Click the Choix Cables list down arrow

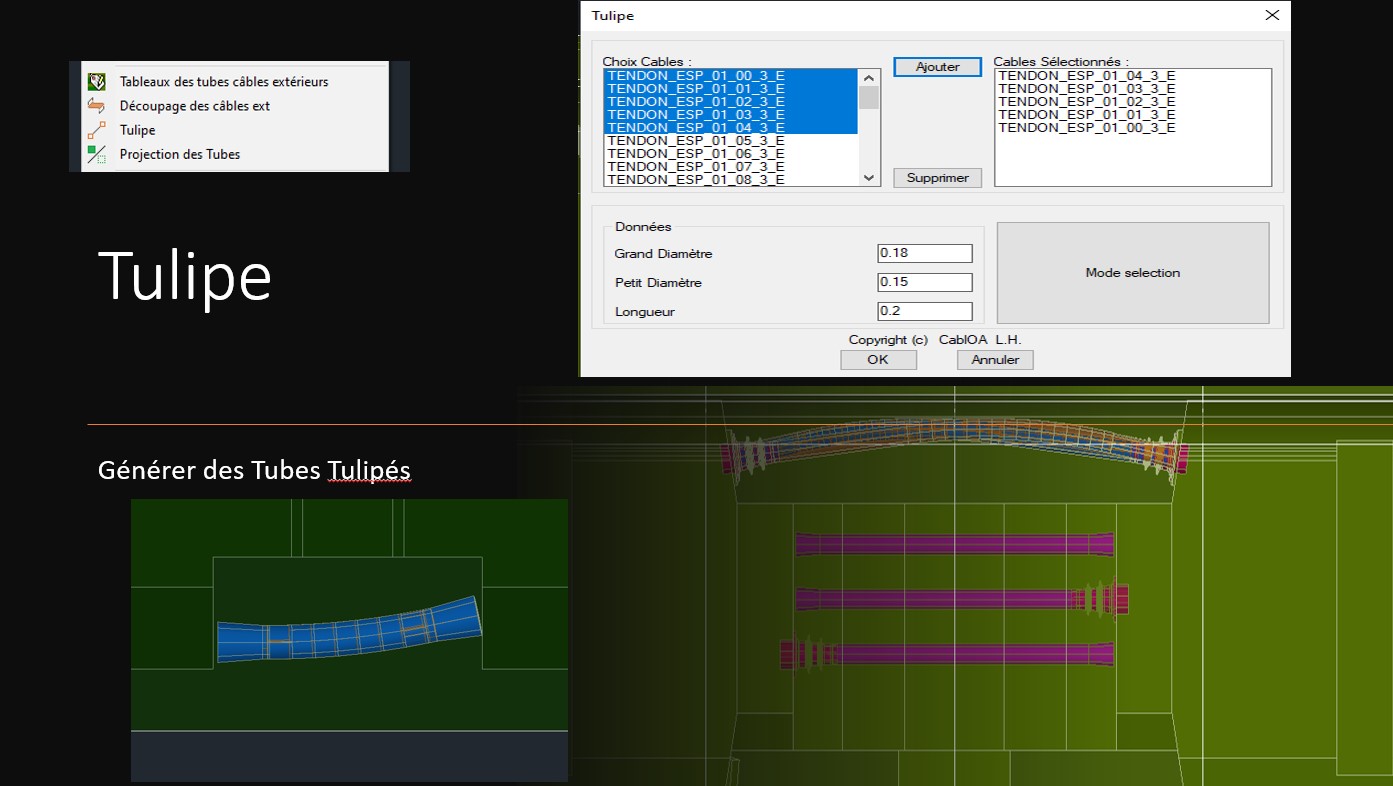click(869, 176)
